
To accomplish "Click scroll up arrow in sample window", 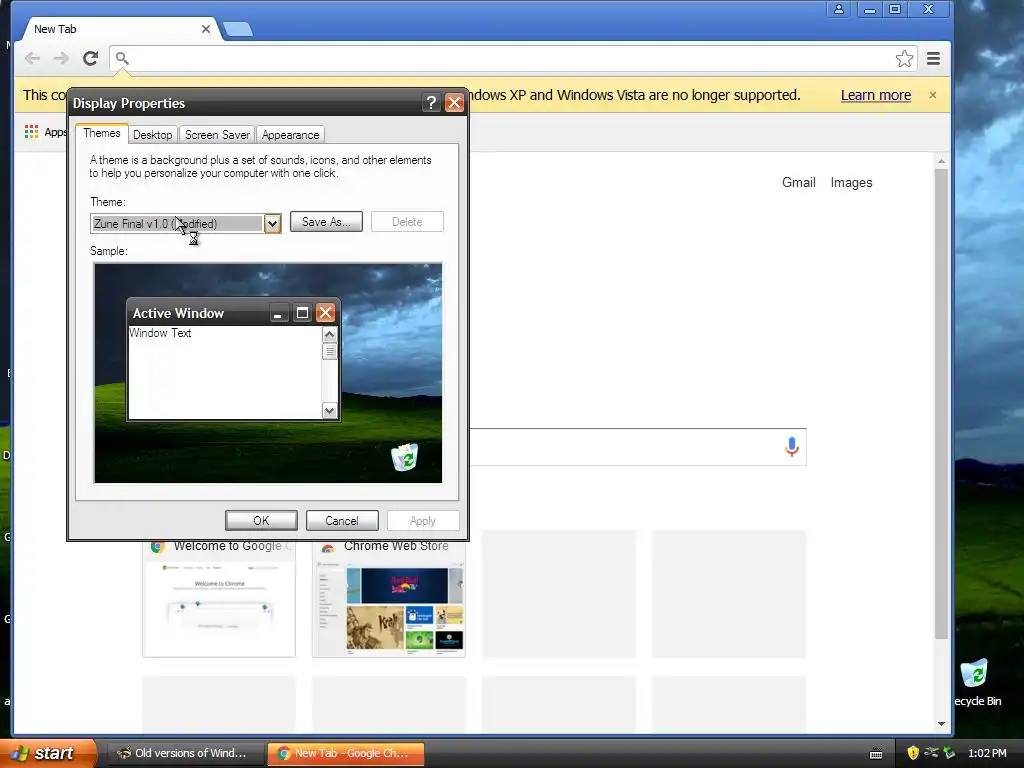I will 329,334.
